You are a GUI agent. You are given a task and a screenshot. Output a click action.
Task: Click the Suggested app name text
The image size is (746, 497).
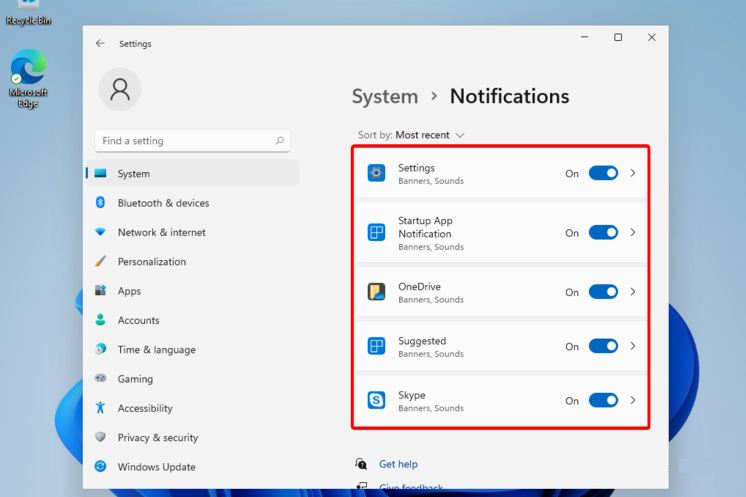[x=422, y=341]
